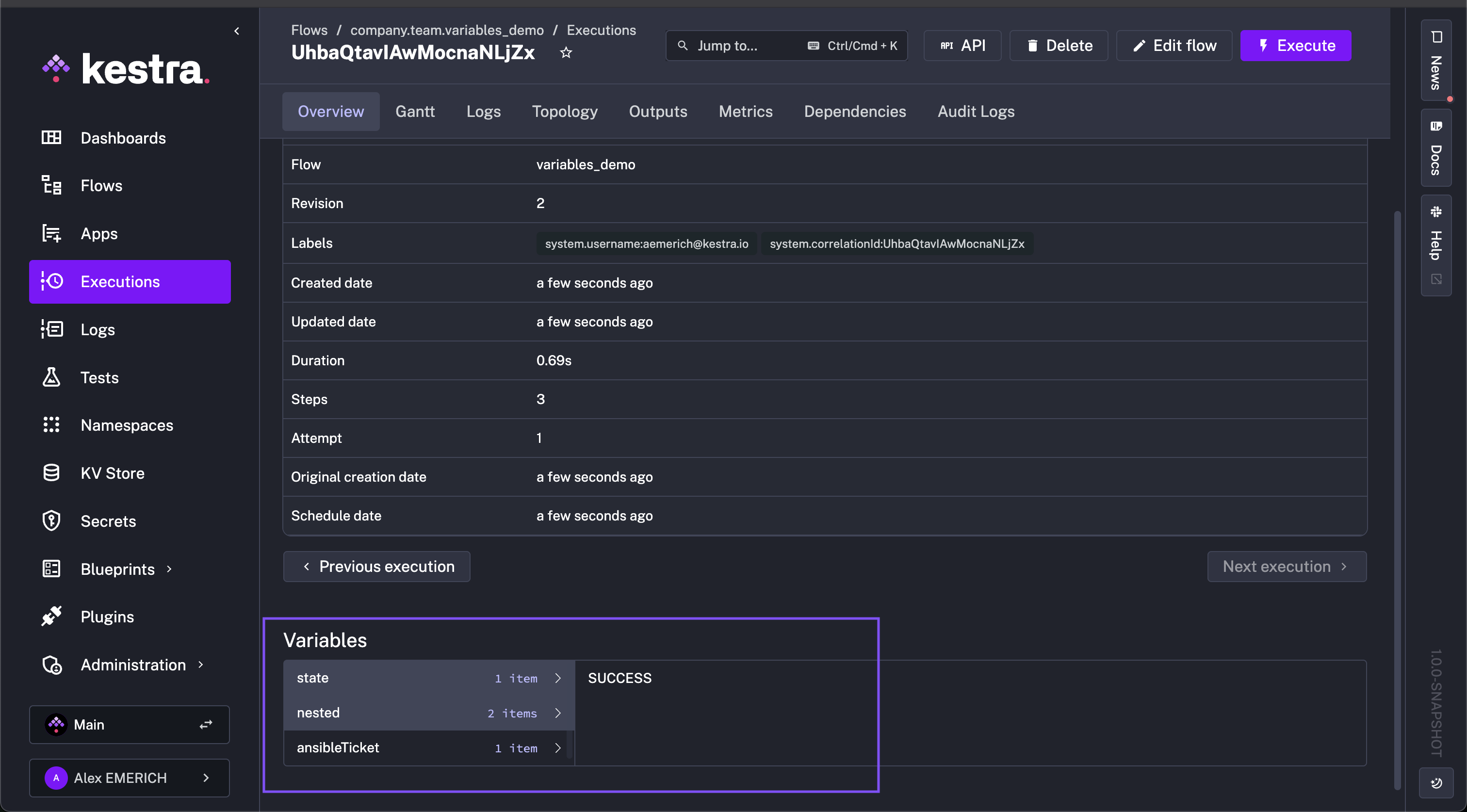The image size is (1467, 812).
Task: Expand the Blueprints submenu
Action: coord(169,569)
